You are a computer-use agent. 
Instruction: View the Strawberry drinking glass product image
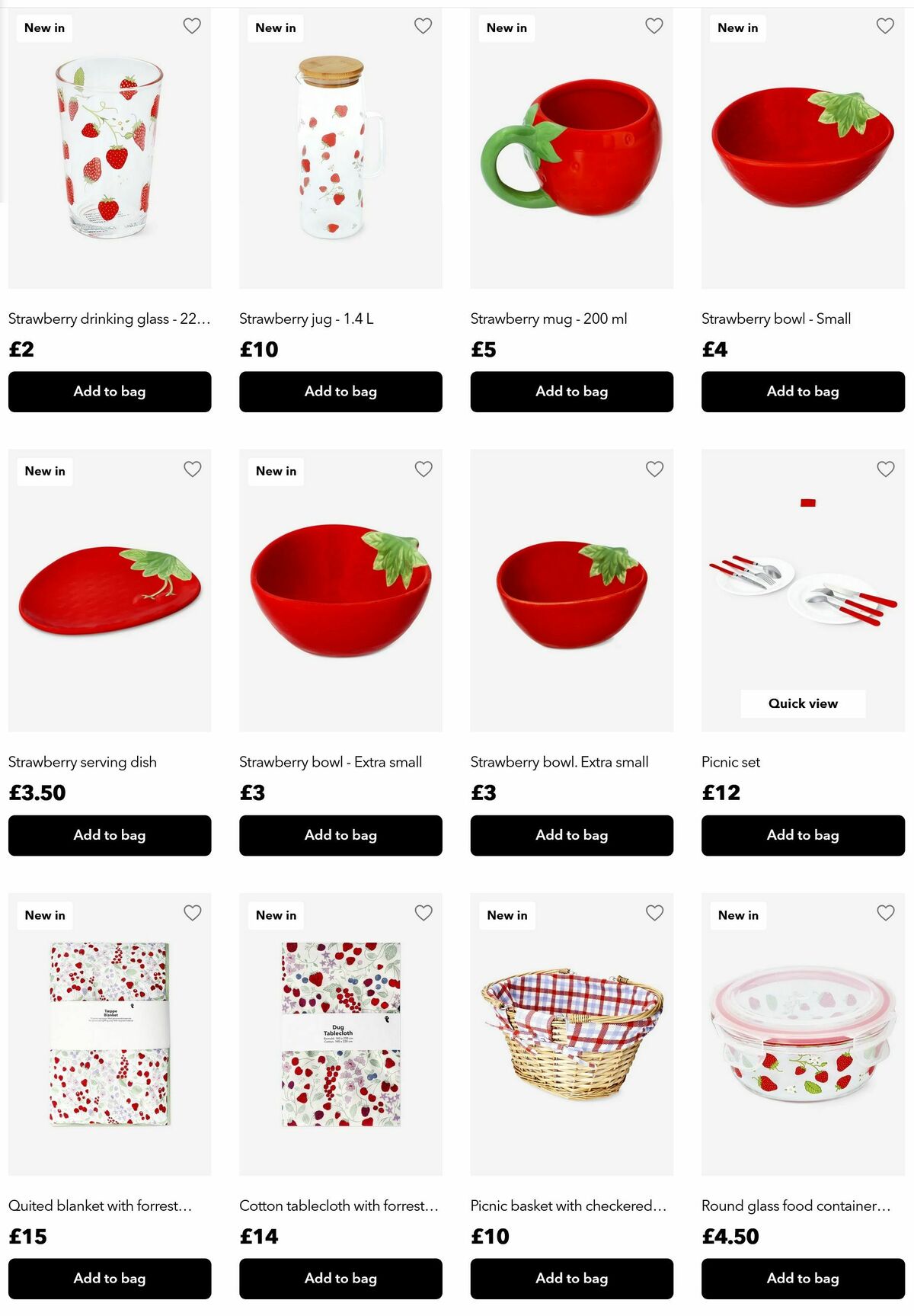coord(110,149)
